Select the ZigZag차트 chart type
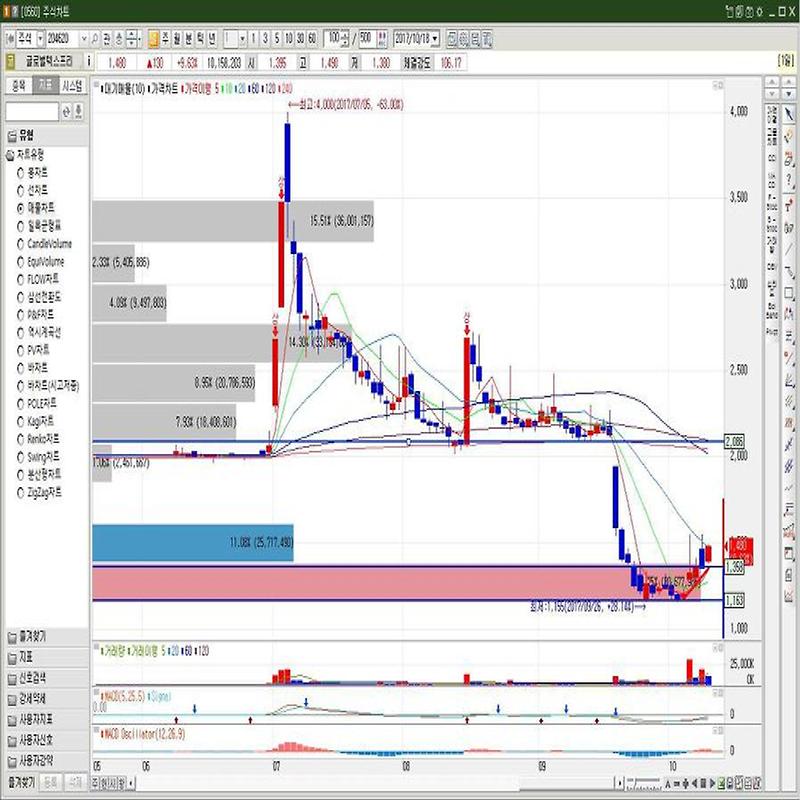 (39, 492)
